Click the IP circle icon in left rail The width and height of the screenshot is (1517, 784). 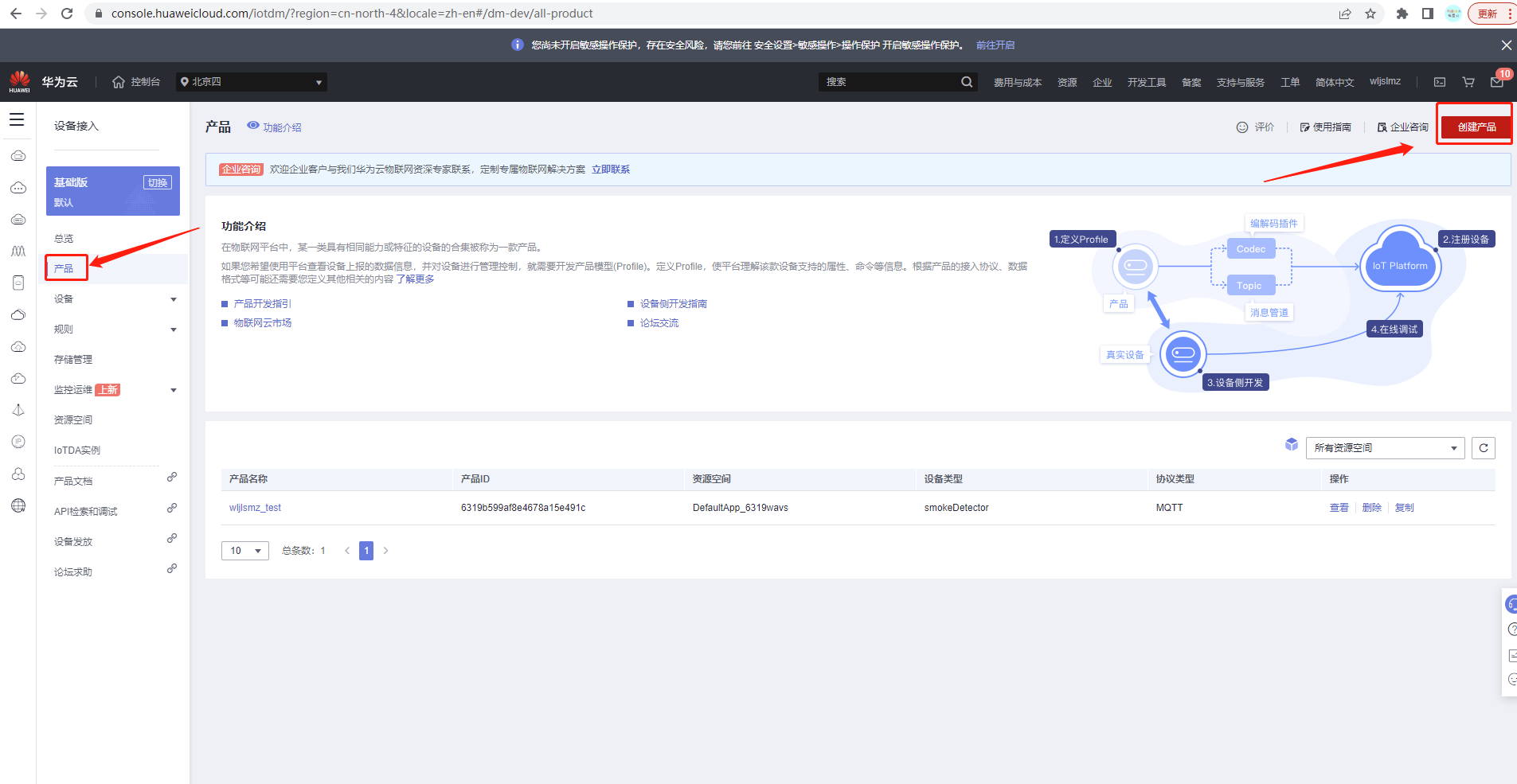click(18, 442)
